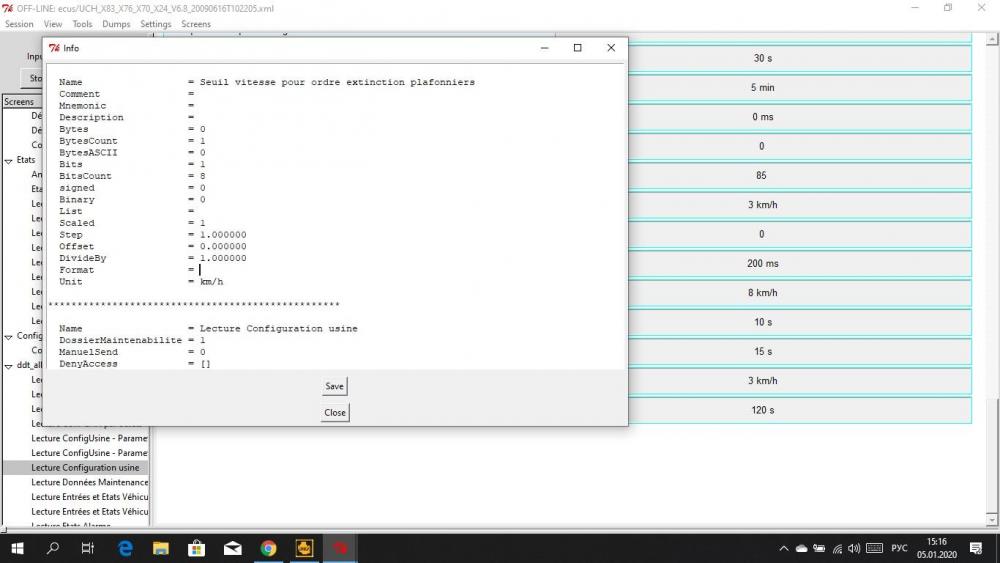
Task: Place cursor on the Format line in Info
Action: [129, 270]
